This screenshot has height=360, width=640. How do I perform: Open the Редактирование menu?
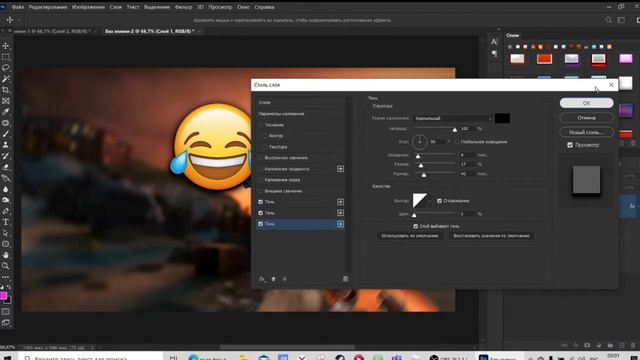[48, 7]
